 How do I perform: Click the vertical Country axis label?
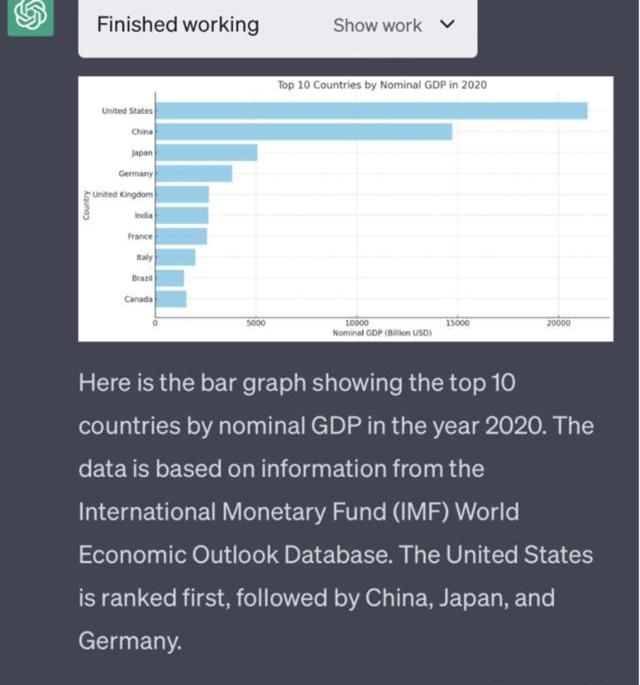pyautogui.click(x=86, y=205)
